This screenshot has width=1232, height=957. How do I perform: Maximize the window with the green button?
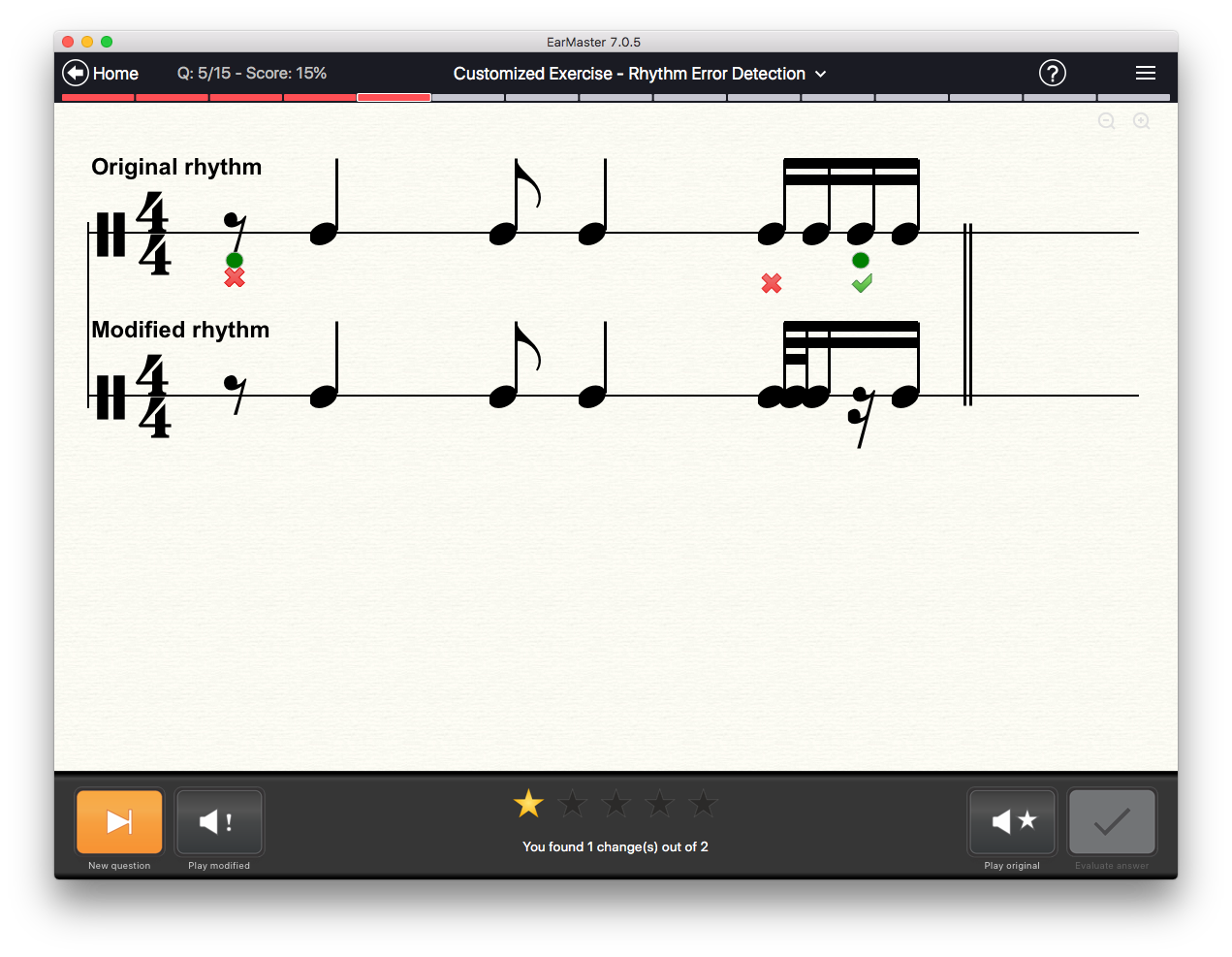click(107, 42)
